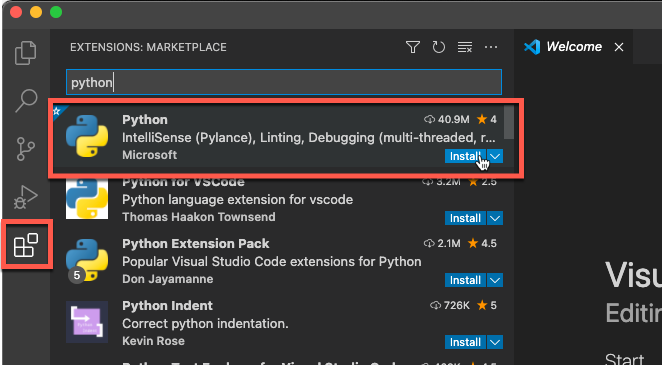662x365 pixels.
Task: Select the Extensions view icon
Action: (x=26, y=245)
